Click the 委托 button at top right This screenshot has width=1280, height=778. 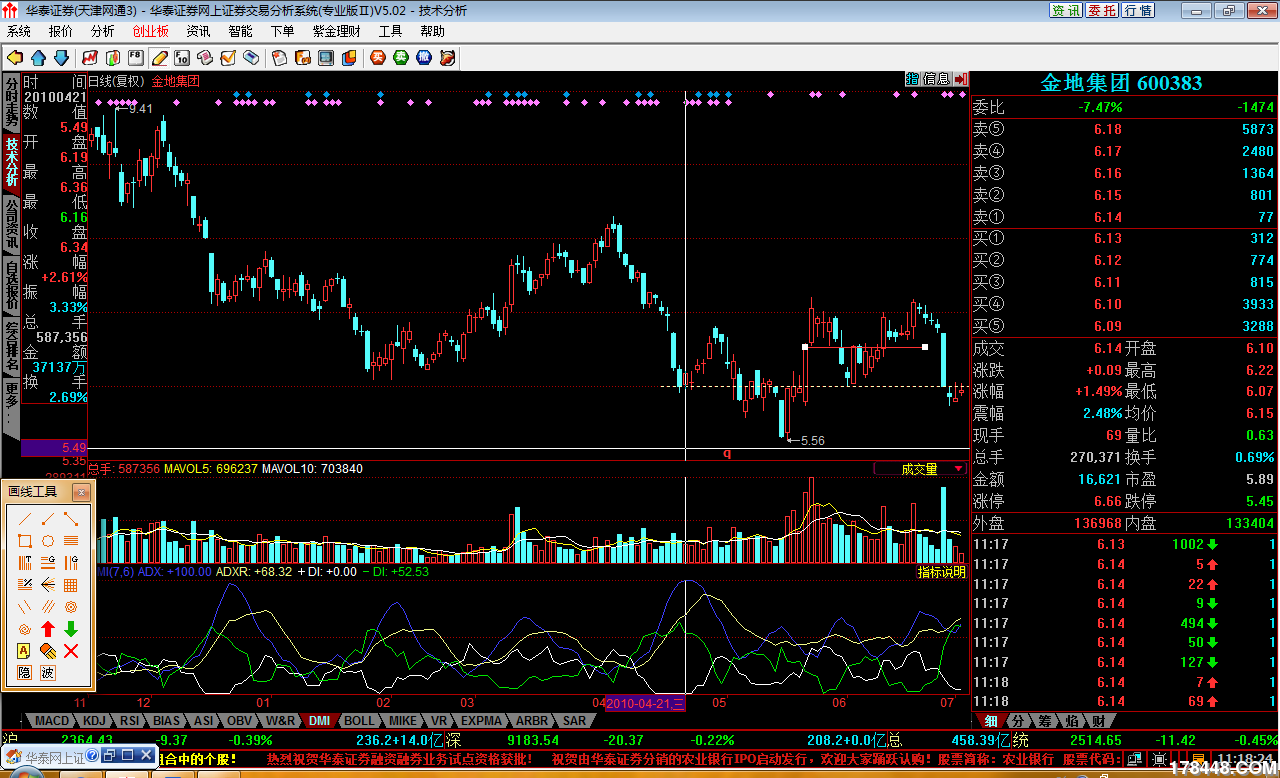(1102, 10)
